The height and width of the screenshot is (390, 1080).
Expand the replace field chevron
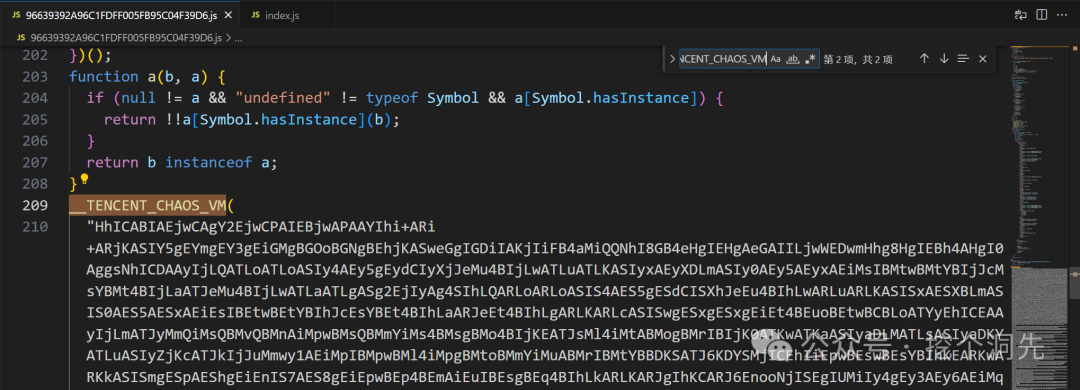(672, 59)
